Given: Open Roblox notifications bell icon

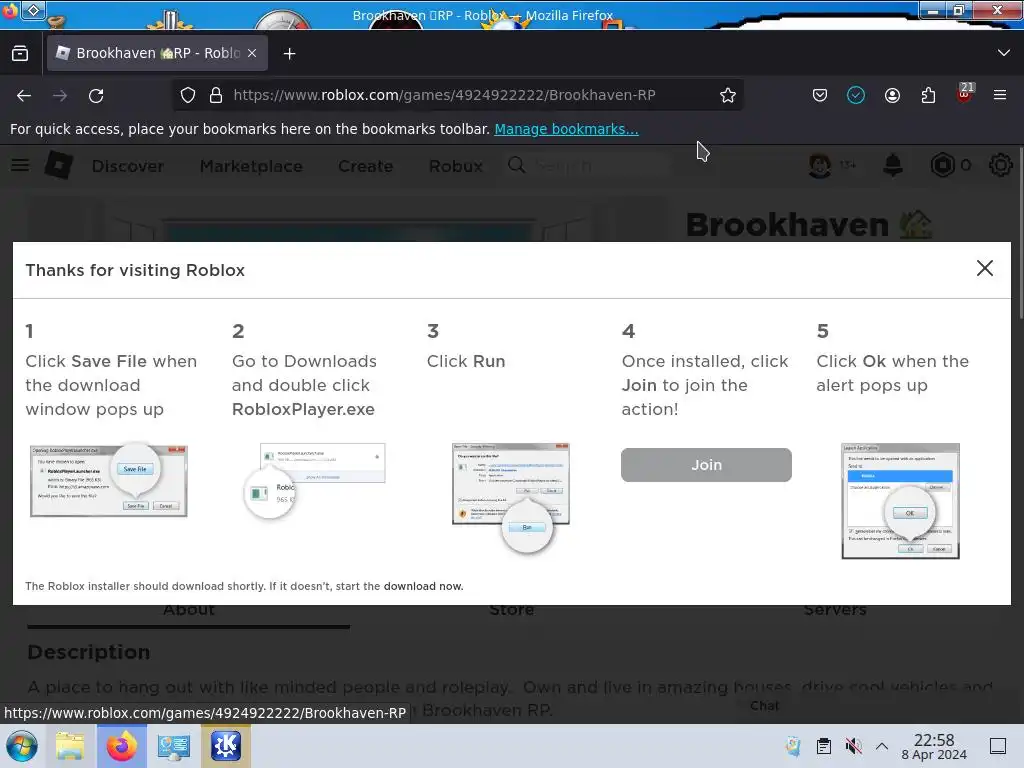Looking at the screenshot, I should 893,166.
